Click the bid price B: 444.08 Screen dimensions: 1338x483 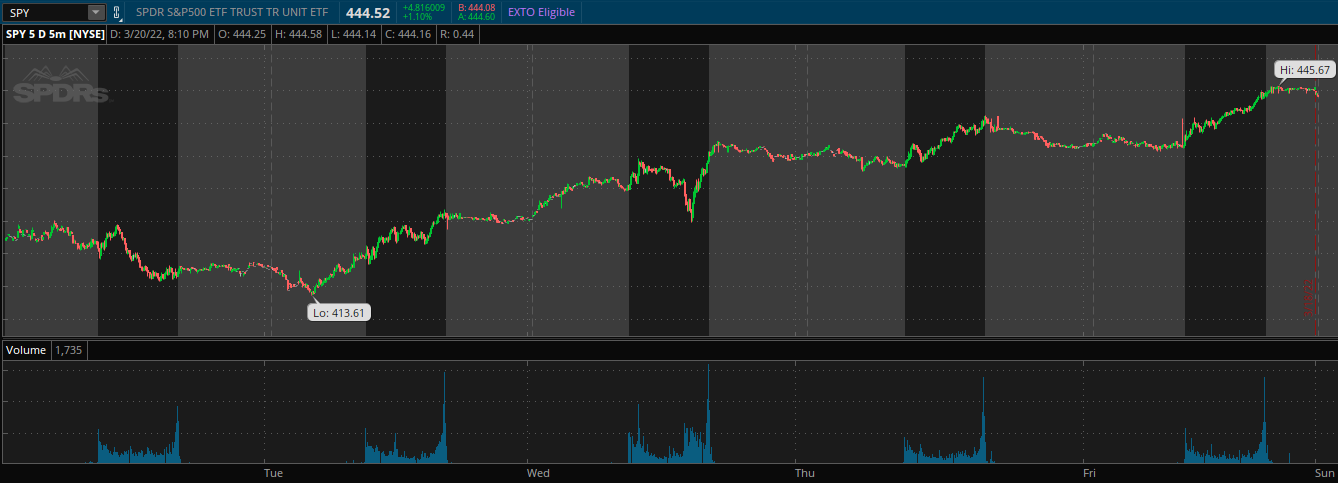click(476, 7)
